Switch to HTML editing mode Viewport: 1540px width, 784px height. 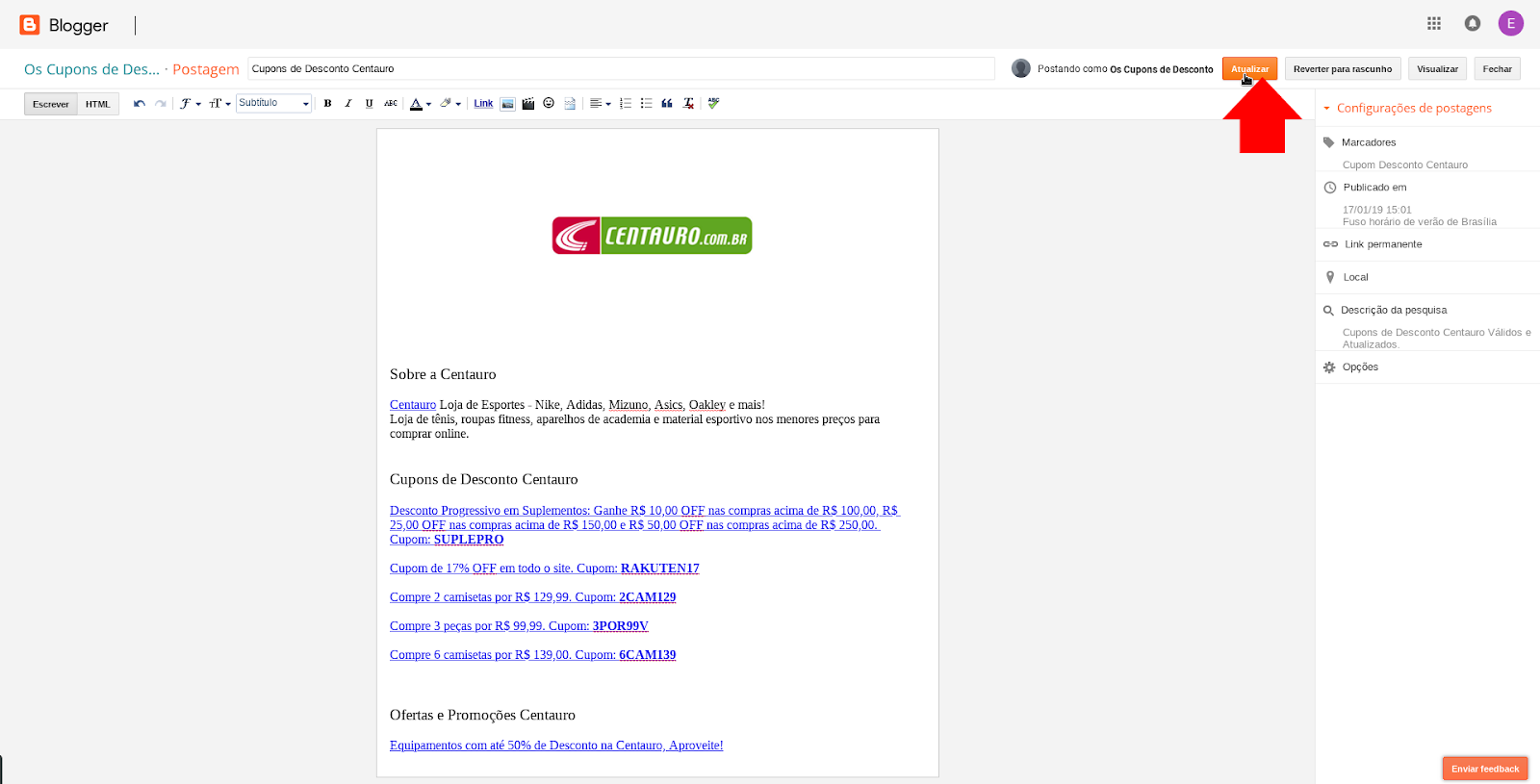pos(98,104)
